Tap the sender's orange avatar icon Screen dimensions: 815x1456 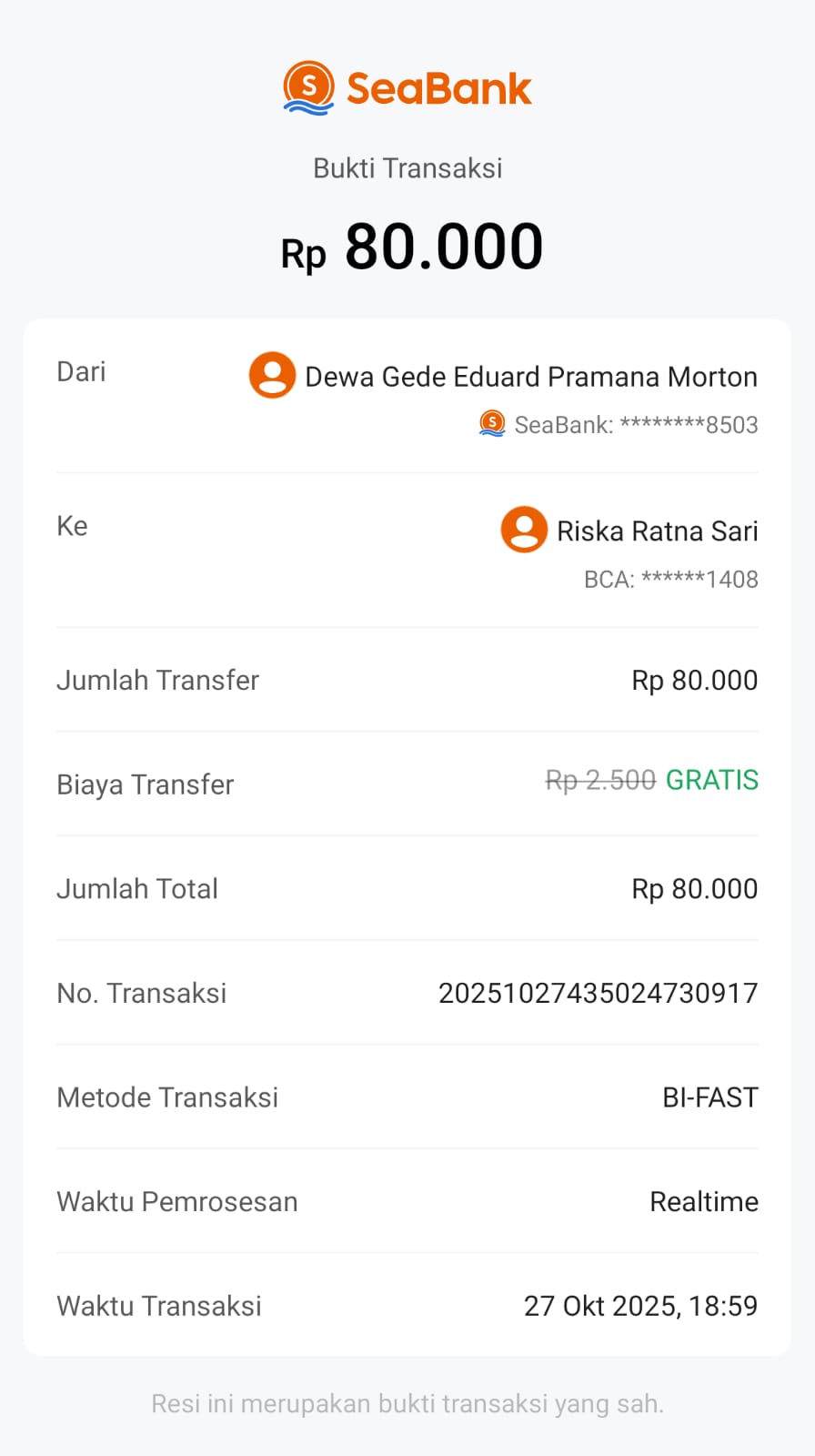[272, 375]
